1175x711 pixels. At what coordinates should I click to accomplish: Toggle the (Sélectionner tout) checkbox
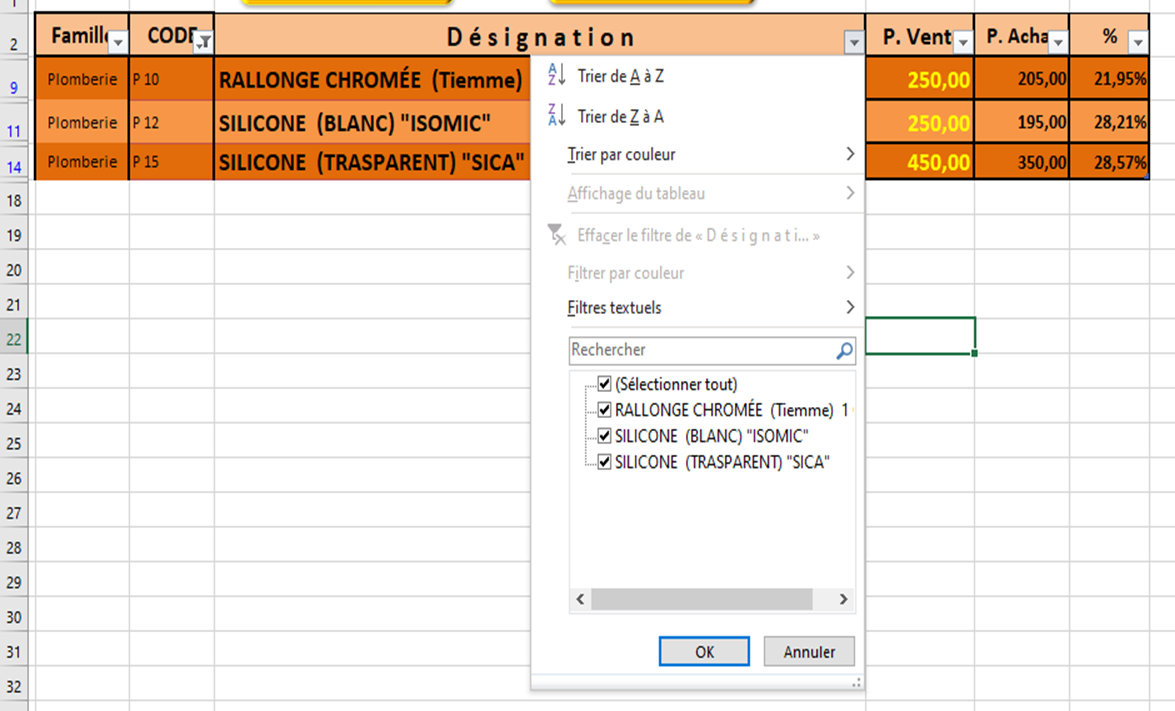tap(604, 384)
